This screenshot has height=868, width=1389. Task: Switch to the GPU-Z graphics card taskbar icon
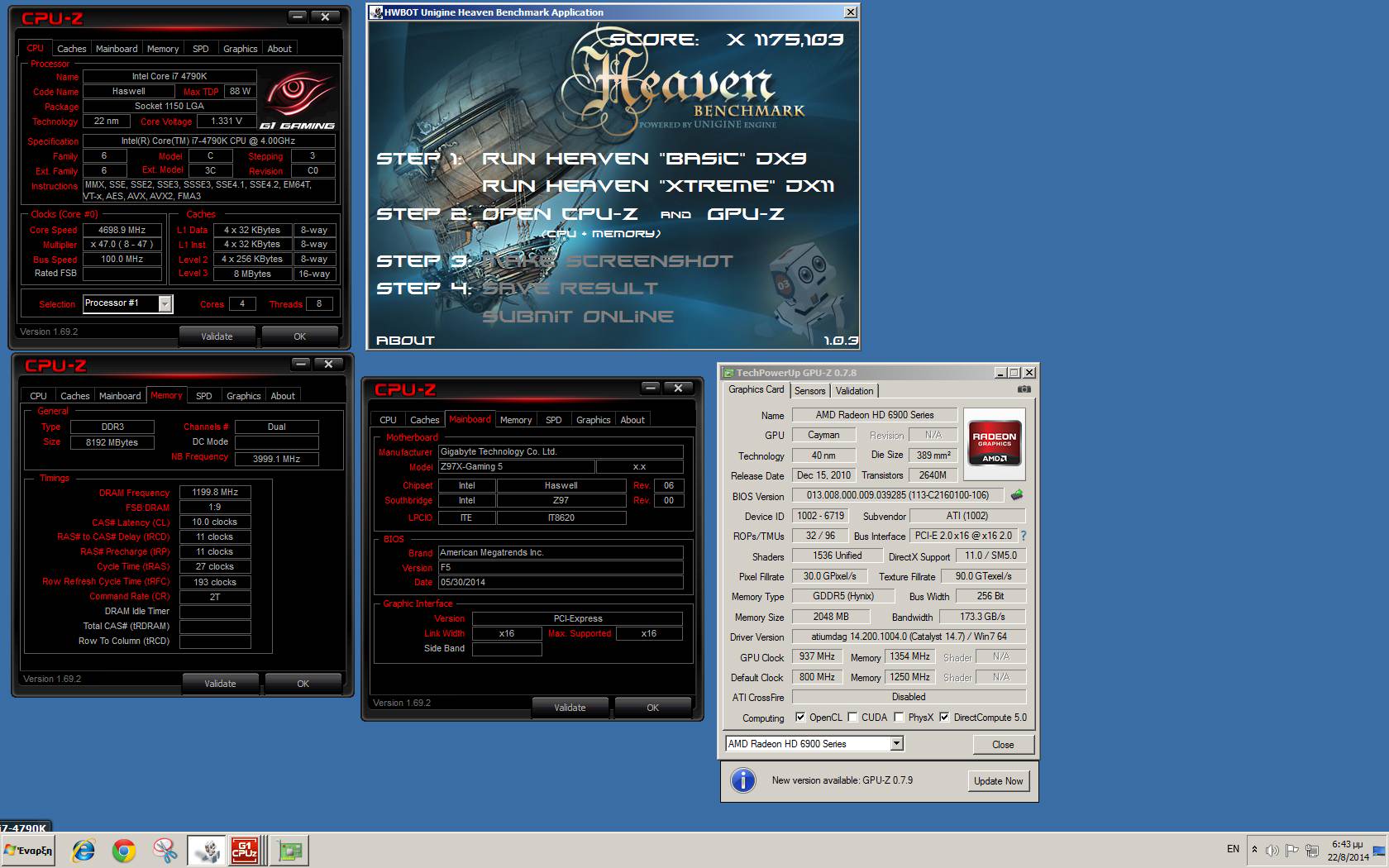point(290,851)
